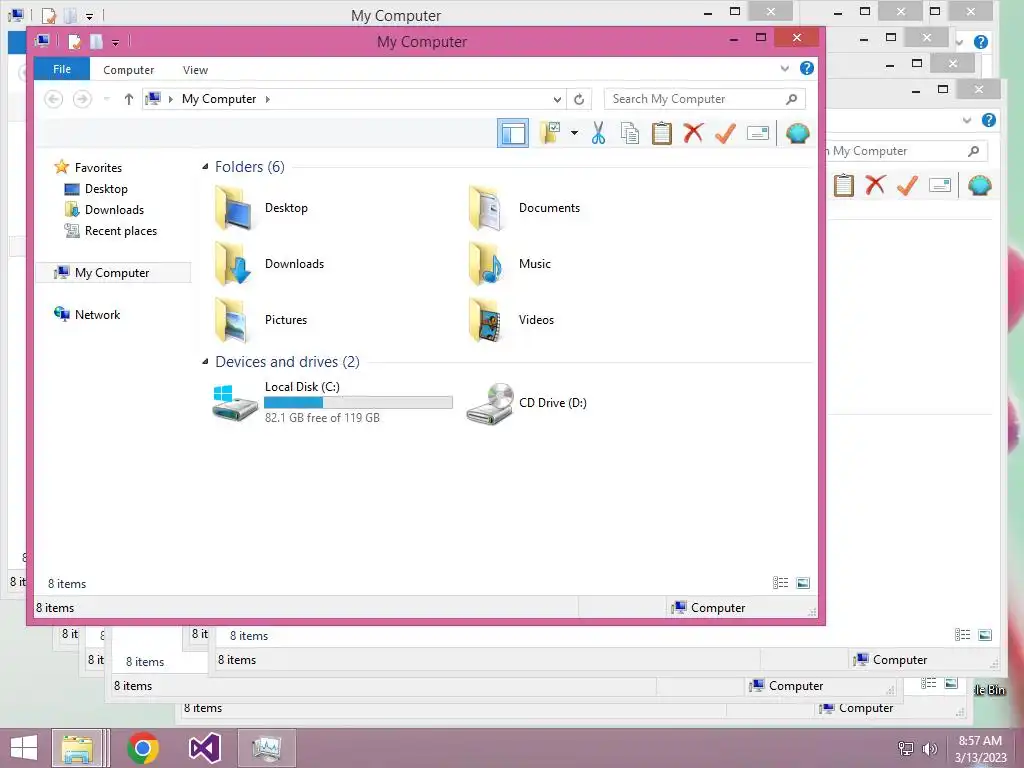Go back with the Back arrow
This screenshot has height=768, width=1024.
point(54,99)
